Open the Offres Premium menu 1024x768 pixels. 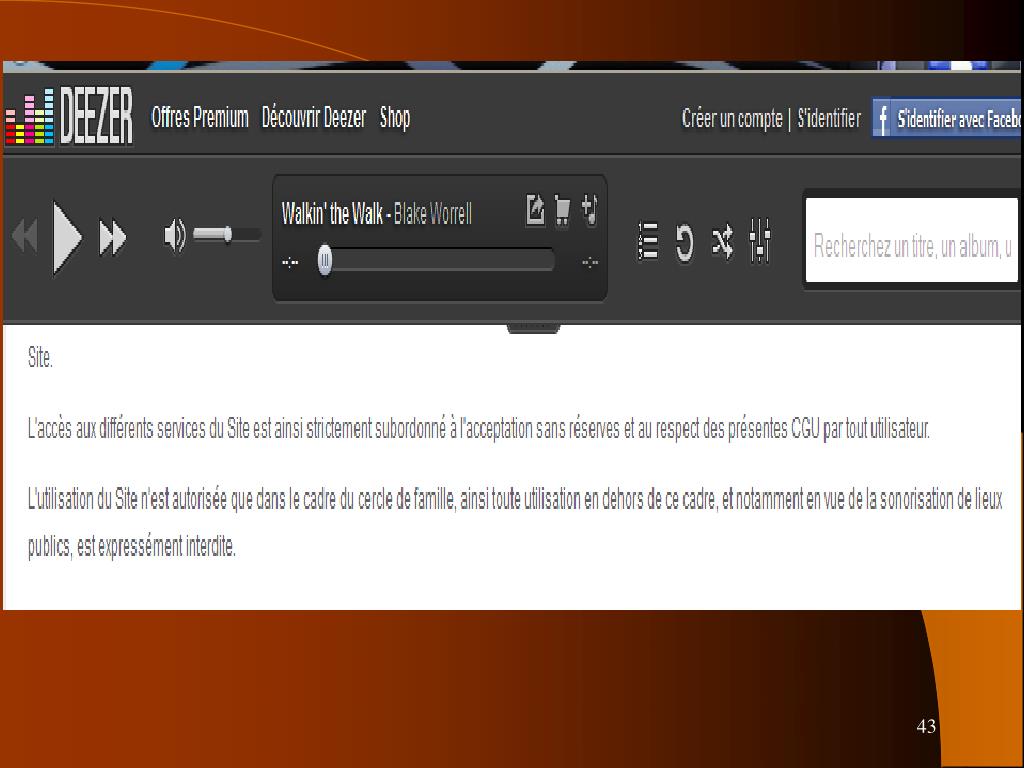click(200, 118)
